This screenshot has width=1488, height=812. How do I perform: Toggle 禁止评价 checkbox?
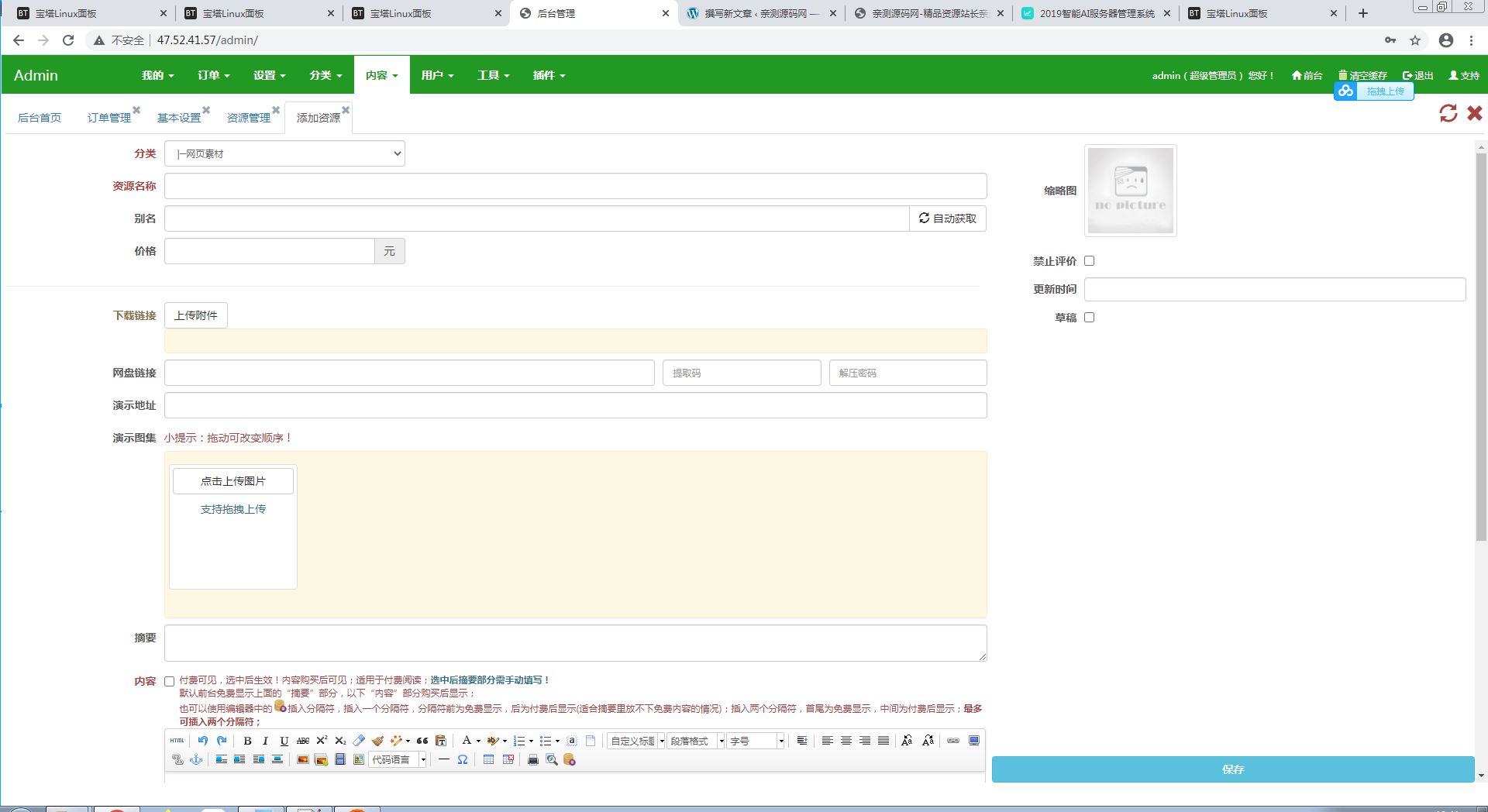click(1089, 261)
